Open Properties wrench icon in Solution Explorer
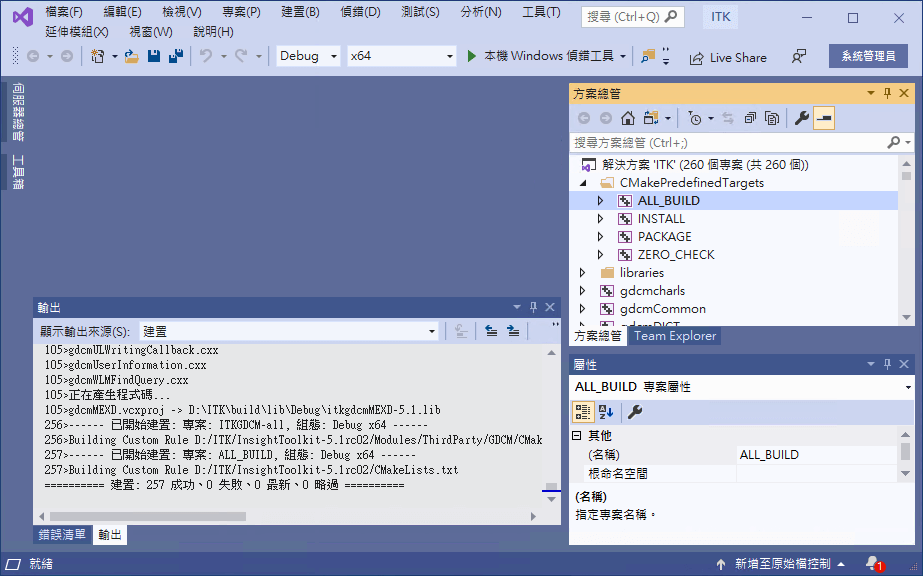This screenshot has height=576, width=923. click(x=801, y=118)
